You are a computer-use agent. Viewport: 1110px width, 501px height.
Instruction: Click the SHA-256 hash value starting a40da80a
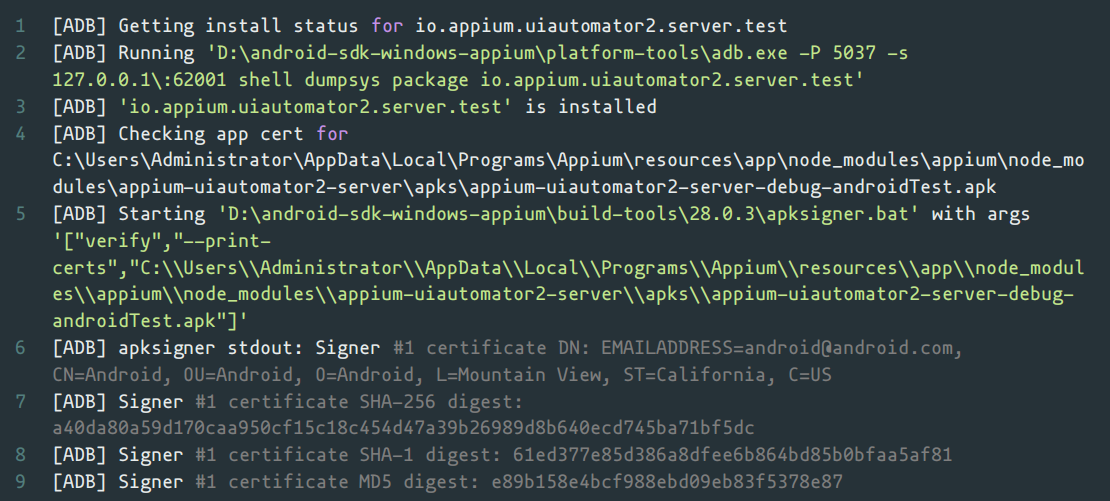[403, 428]
